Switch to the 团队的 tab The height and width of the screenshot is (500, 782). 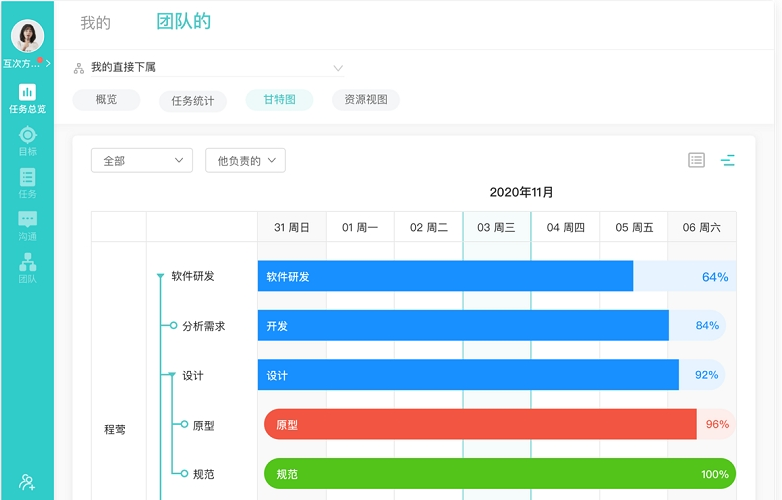click(x=184, y=22)
